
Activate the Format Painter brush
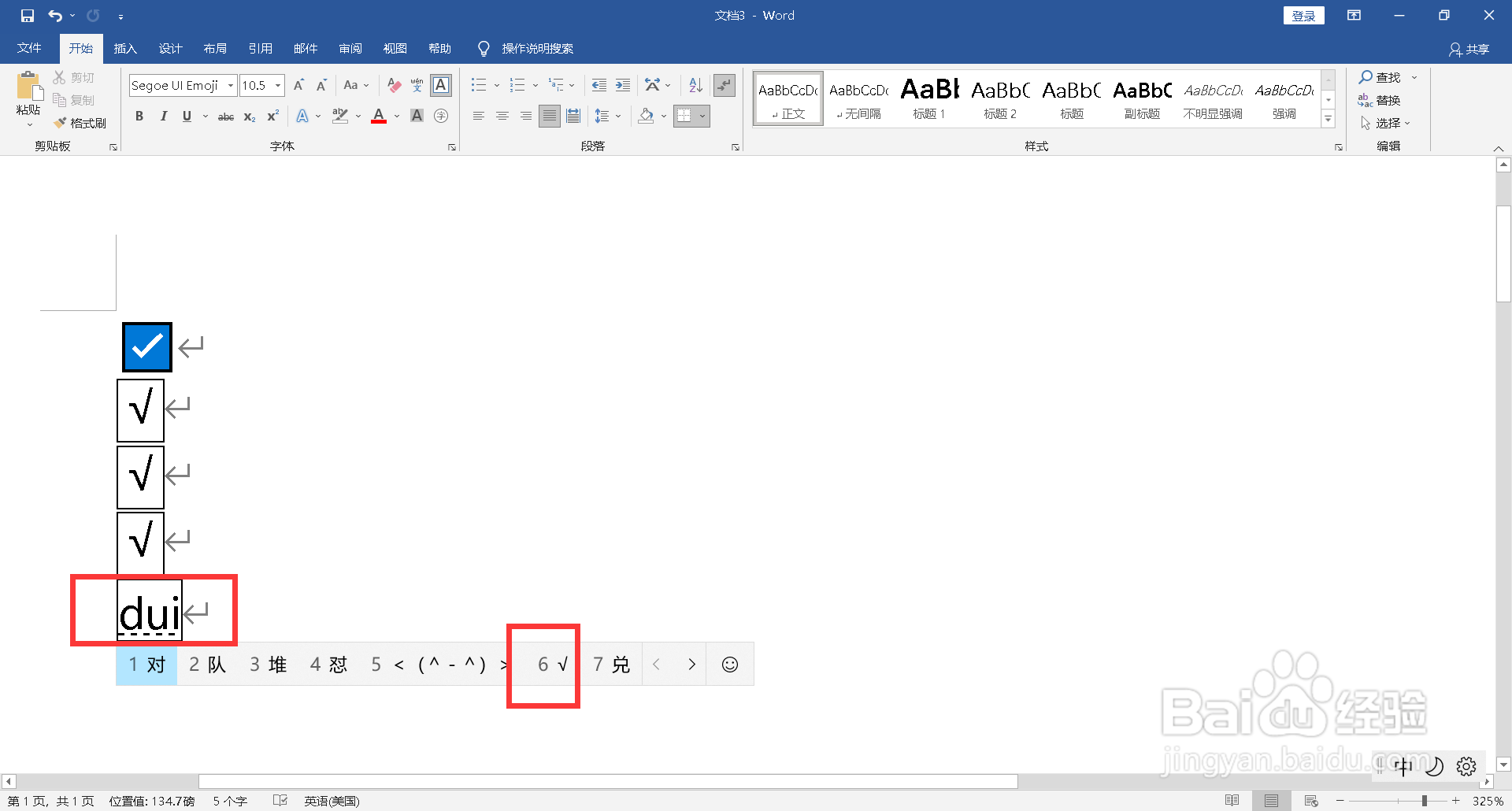[x=80, y=123]
